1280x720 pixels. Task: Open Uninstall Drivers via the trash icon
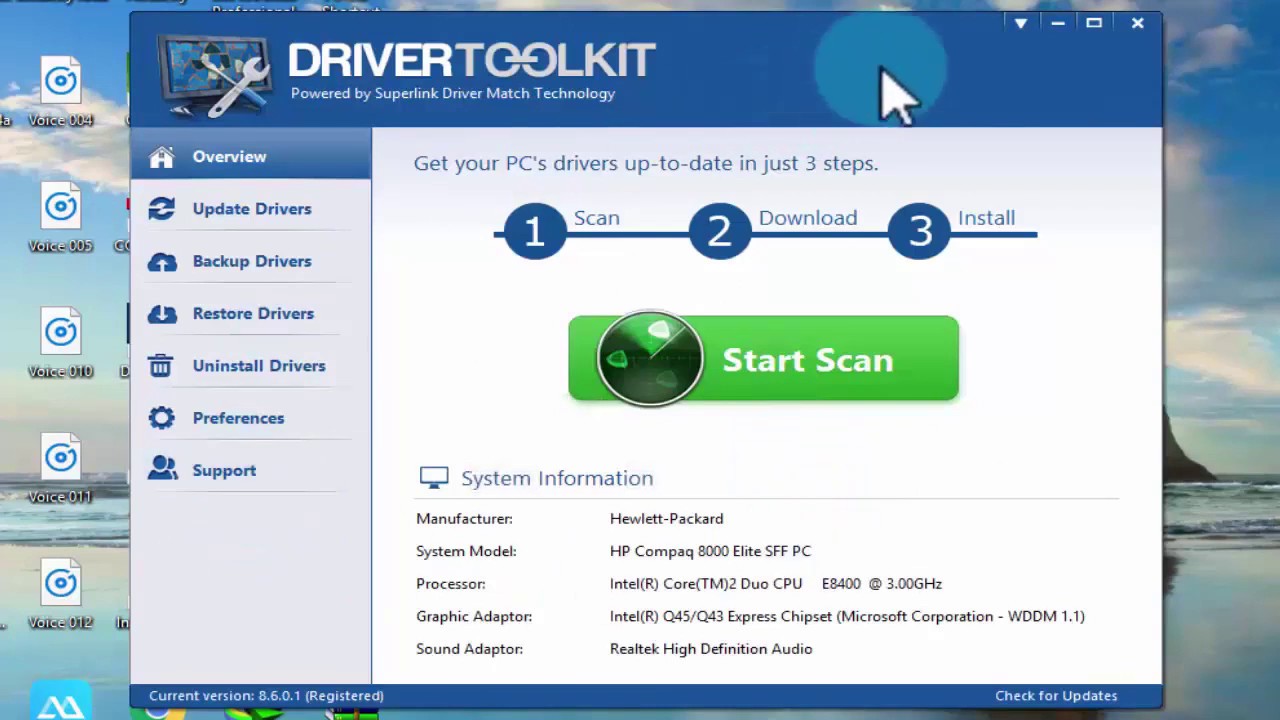pos(161,366)
